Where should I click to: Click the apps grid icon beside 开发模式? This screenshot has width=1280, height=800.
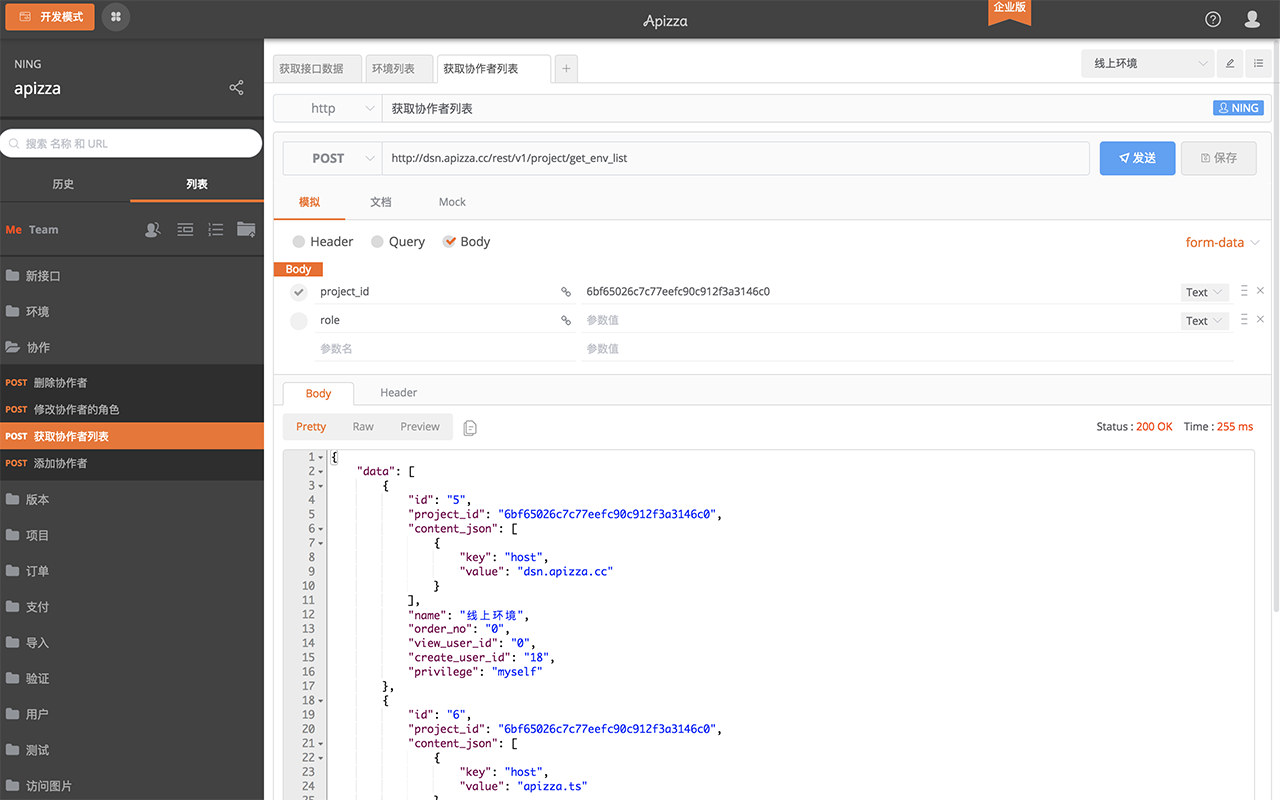pos(115,17)
